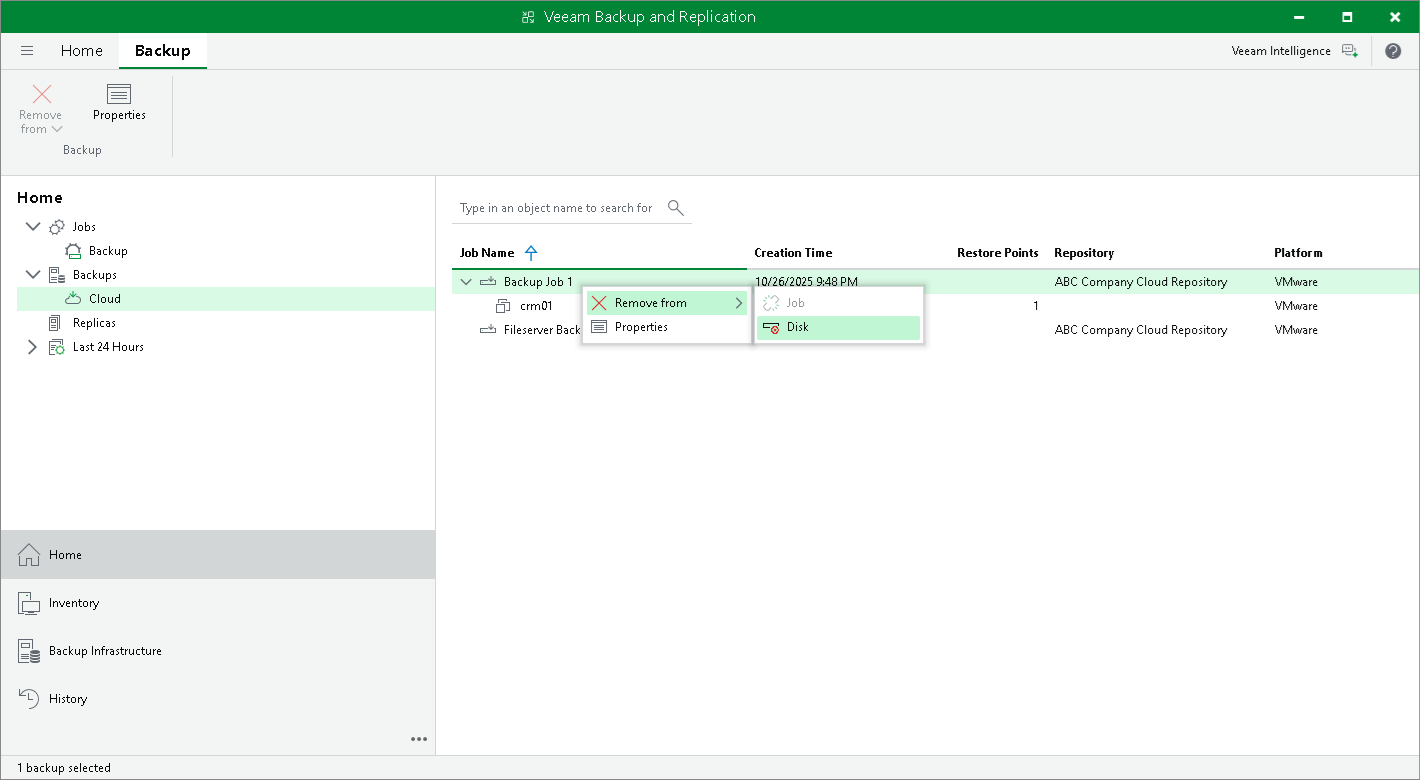
Task: Click the Home house icon in sidebar
Action: [29, 555]
